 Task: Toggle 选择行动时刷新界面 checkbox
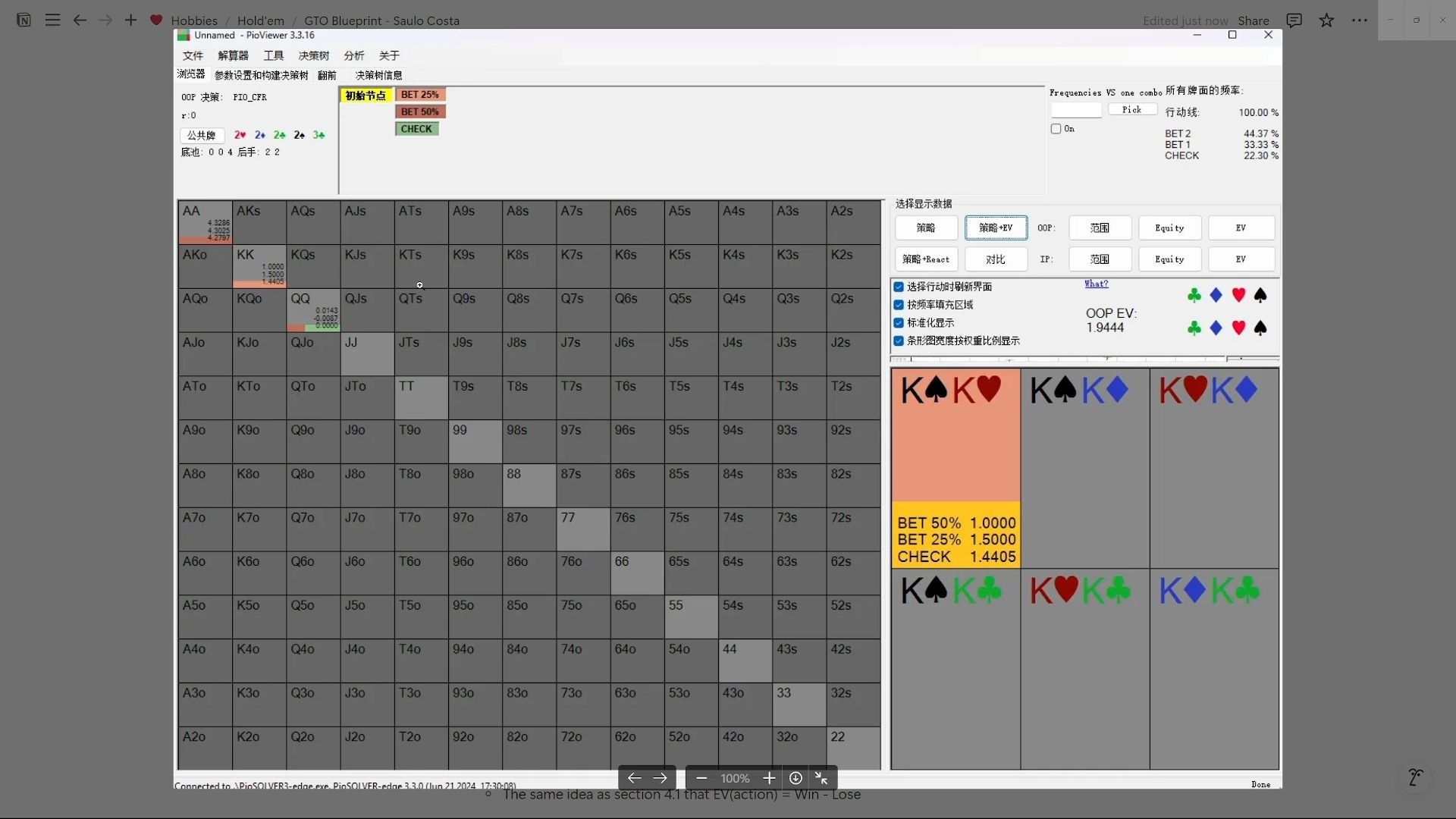coord(899,287)
